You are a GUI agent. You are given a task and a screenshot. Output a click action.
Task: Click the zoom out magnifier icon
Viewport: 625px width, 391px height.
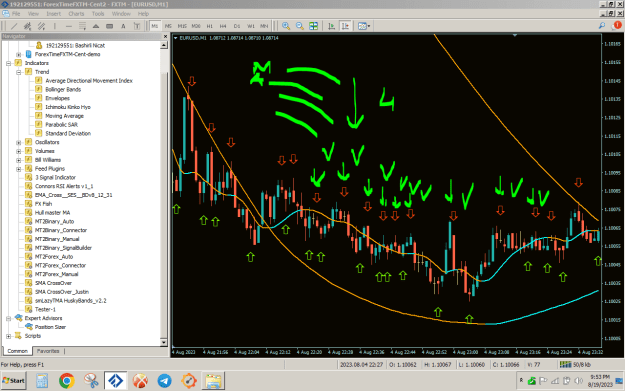point(300,26)
